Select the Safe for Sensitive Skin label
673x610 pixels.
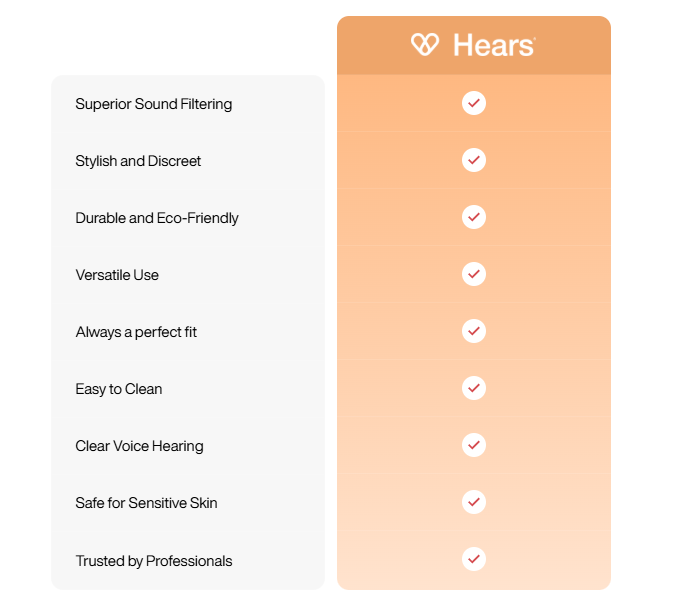pos(146,503)
